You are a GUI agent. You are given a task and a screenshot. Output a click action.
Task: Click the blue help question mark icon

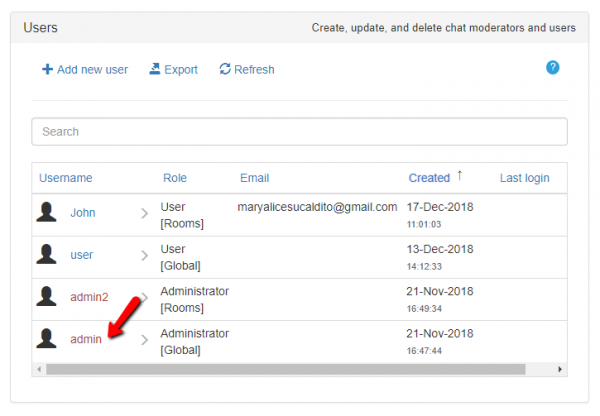[x=552, y=68]
